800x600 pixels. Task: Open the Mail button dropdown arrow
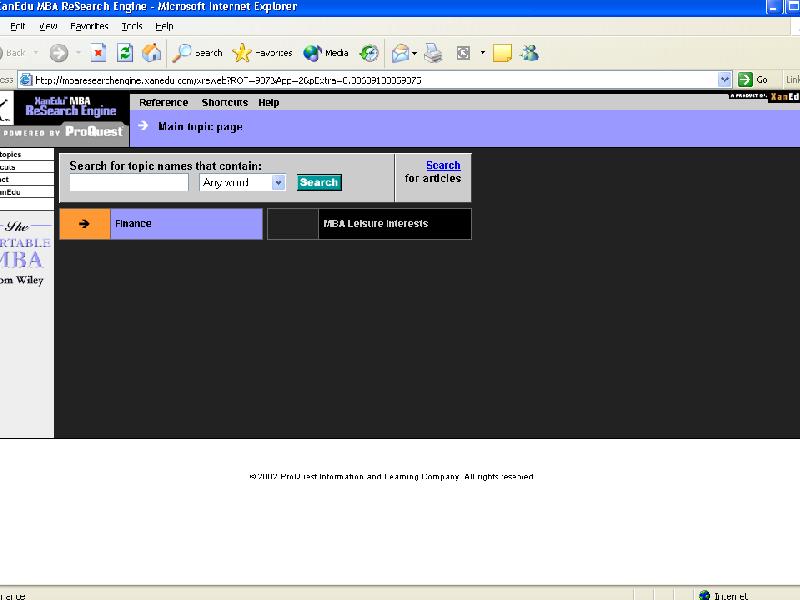[414, 53]
